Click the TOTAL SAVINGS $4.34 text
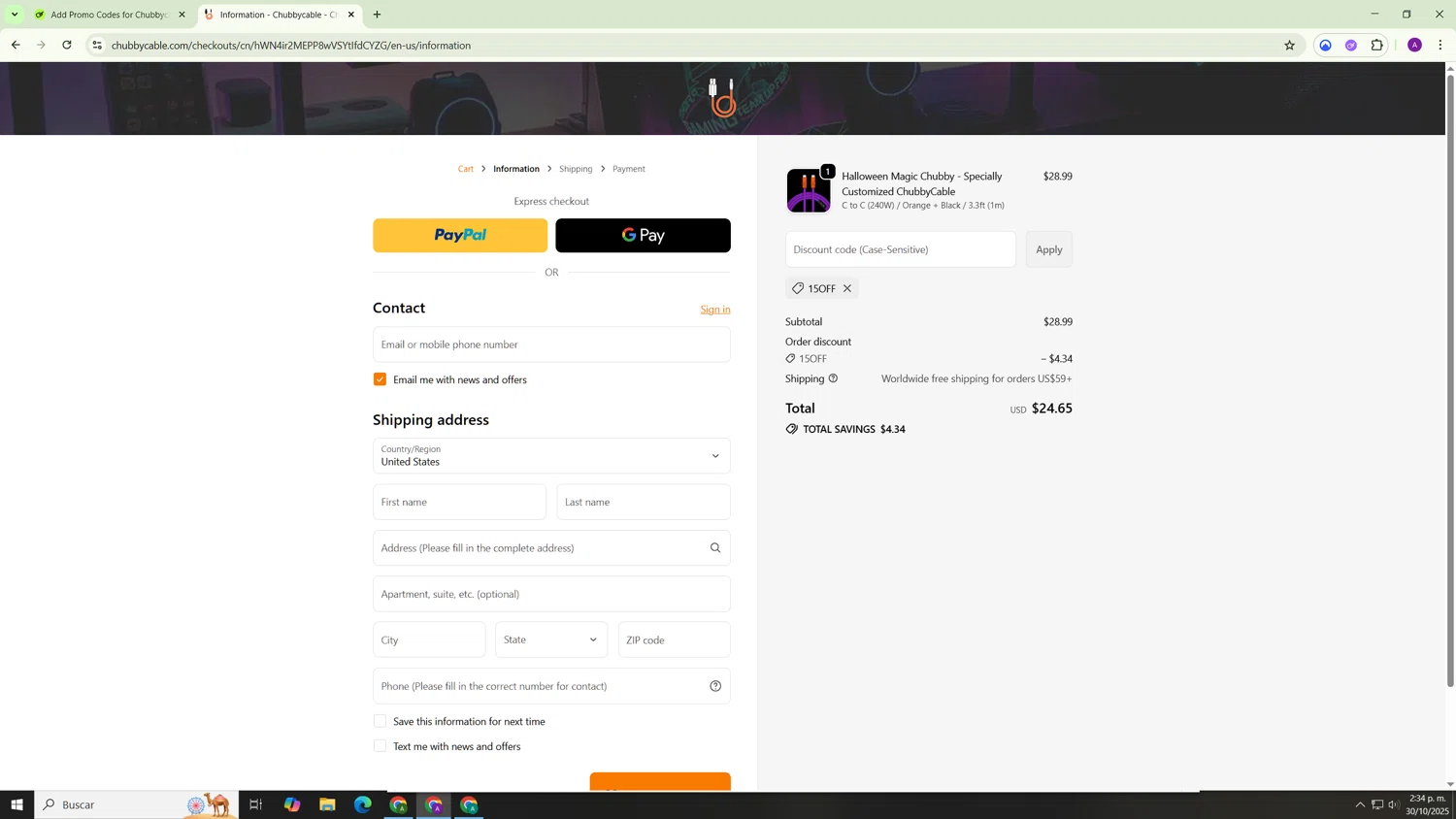Viewport: 1456px width, 819px height. pyautogui.click(x=854, y=429)
